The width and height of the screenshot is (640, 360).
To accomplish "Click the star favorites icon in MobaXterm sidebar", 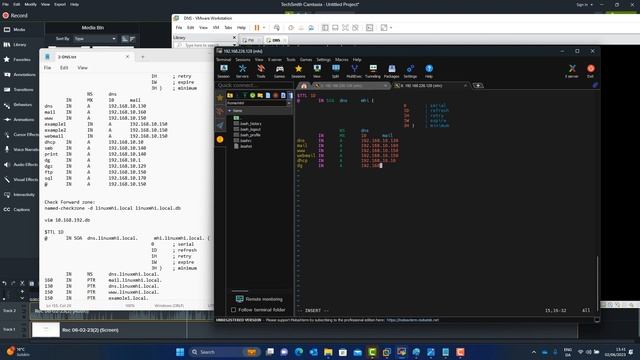I will pos(220,98).
